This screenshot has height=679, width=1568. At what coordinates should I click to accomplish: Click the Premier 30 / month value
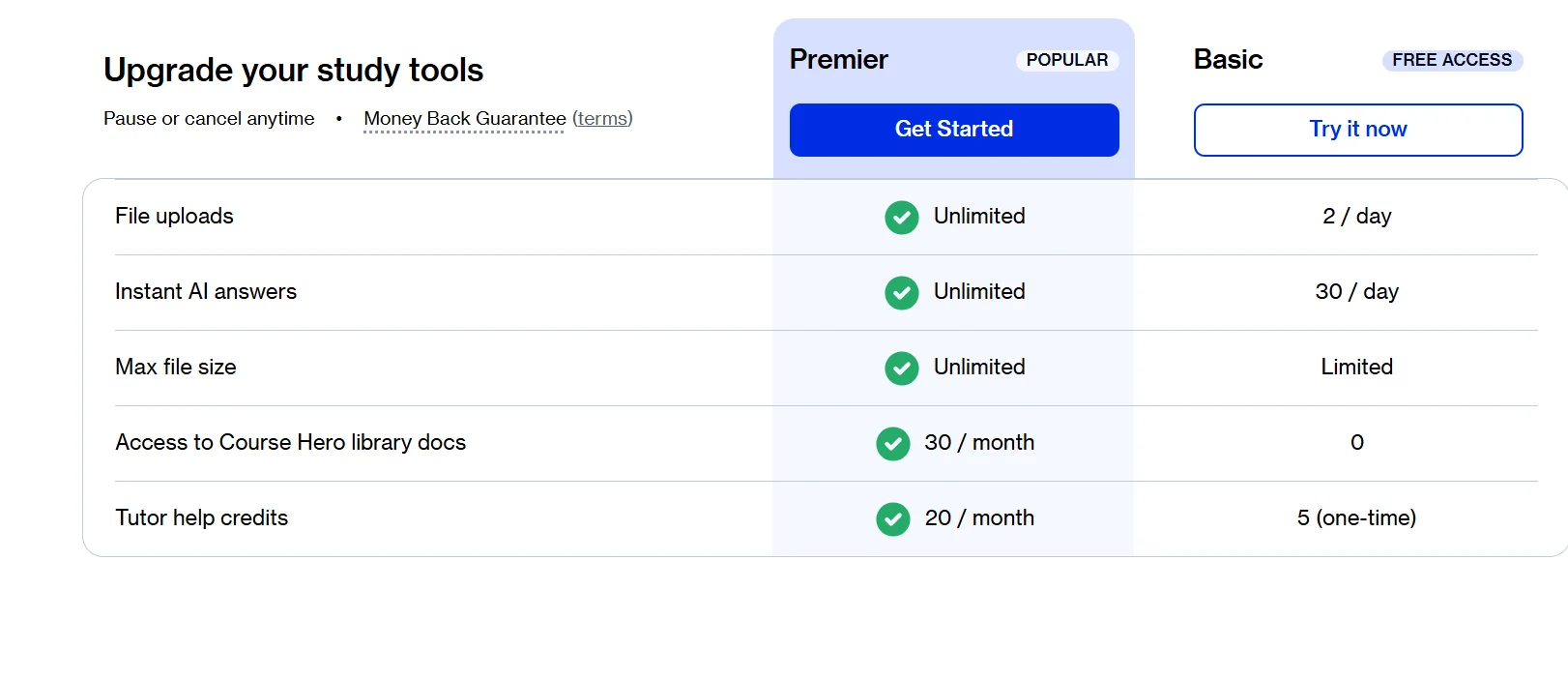(978, 442)
